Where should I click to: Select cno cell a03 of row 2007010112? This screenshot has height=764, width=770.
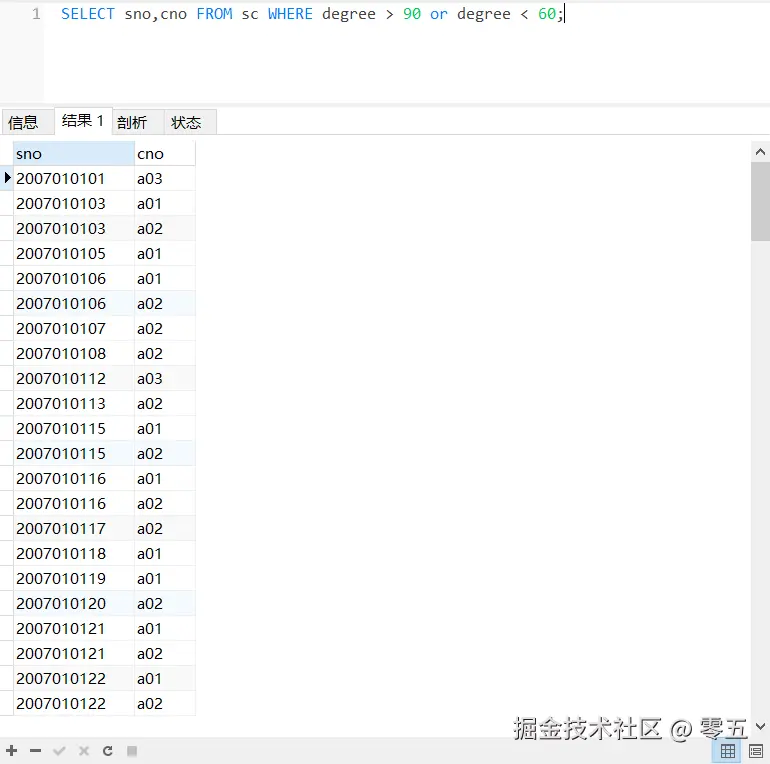165,379
